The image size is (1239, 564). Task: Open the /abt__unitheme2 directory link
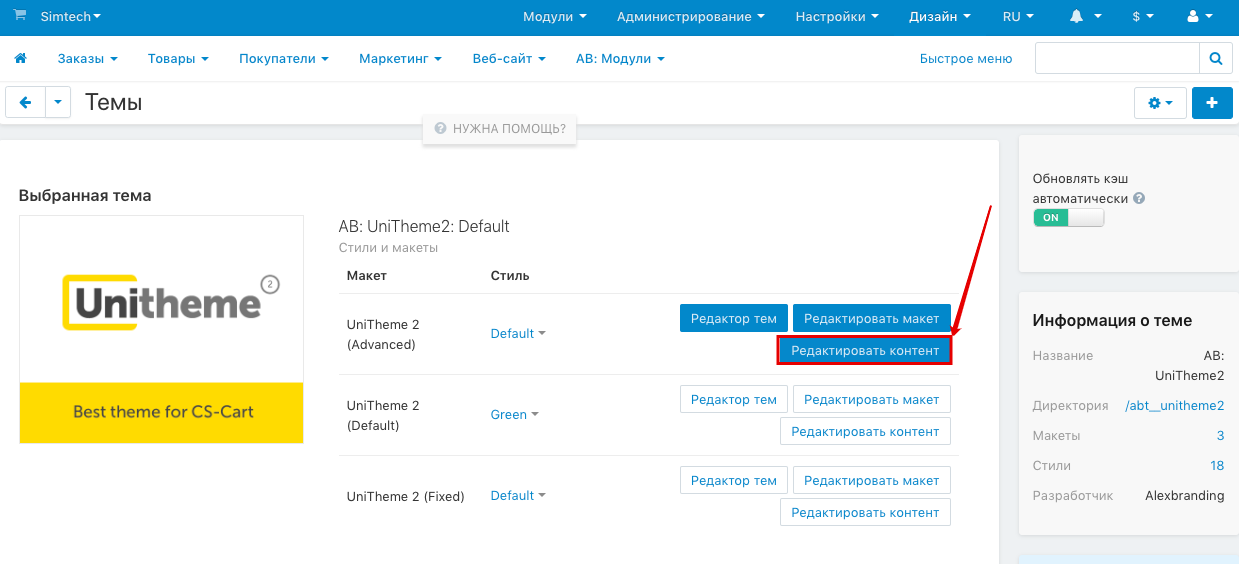(x=1174, y=406)
